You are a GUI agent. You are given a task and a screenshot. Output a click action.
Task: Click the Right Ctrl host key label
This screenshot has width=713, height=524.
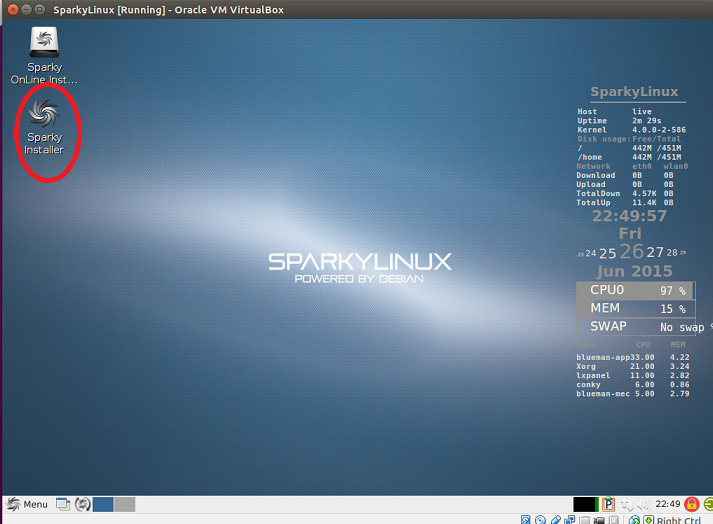coord(679,520)
